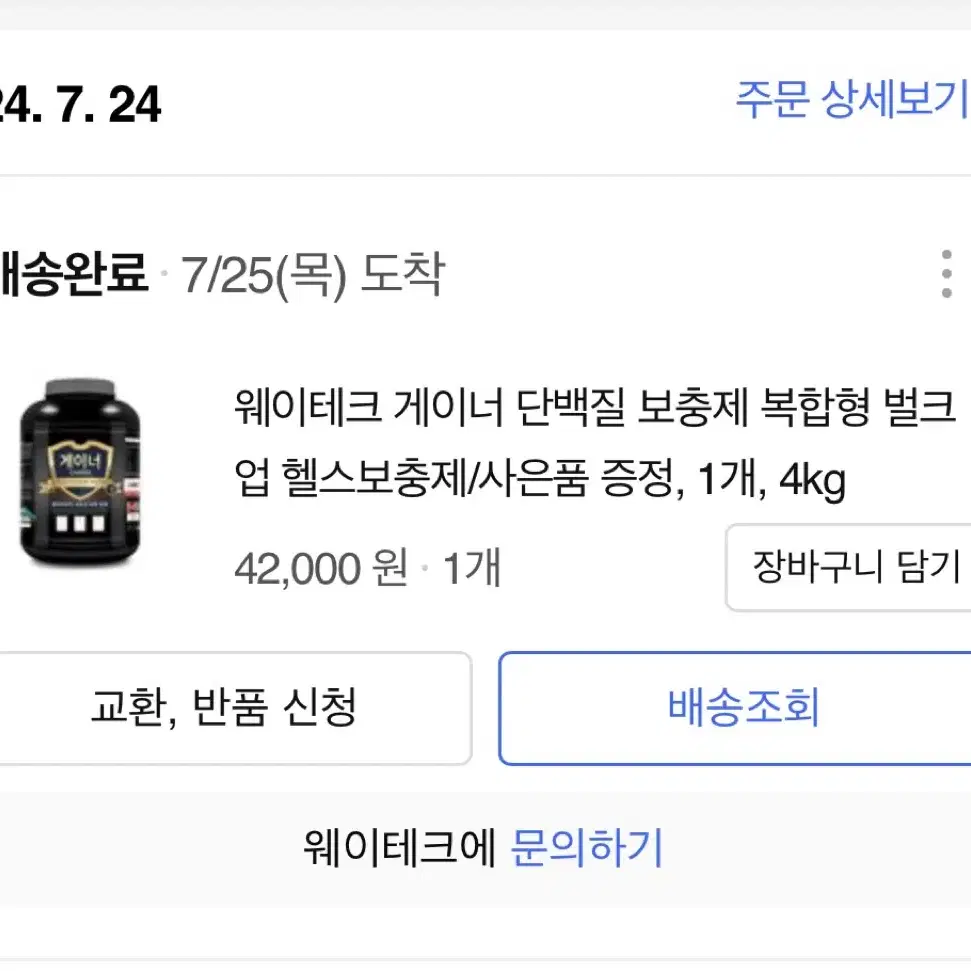The image size is (971, 971).
Task: Request exchange via 교환, 반품 신청 button
Action: point(235,708)
